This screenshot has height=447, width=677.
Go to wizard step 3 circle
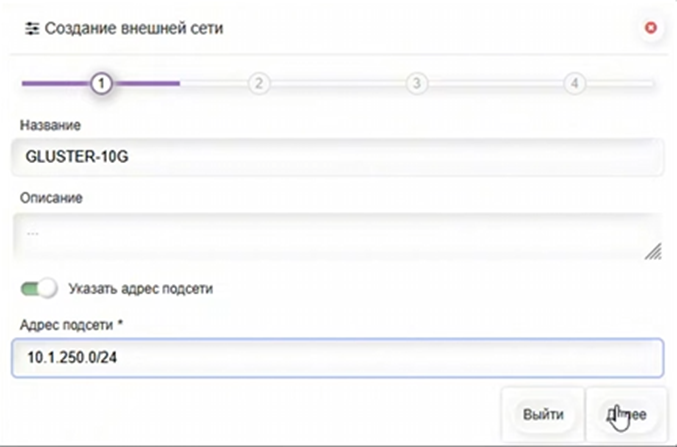(x=417, y=83)
